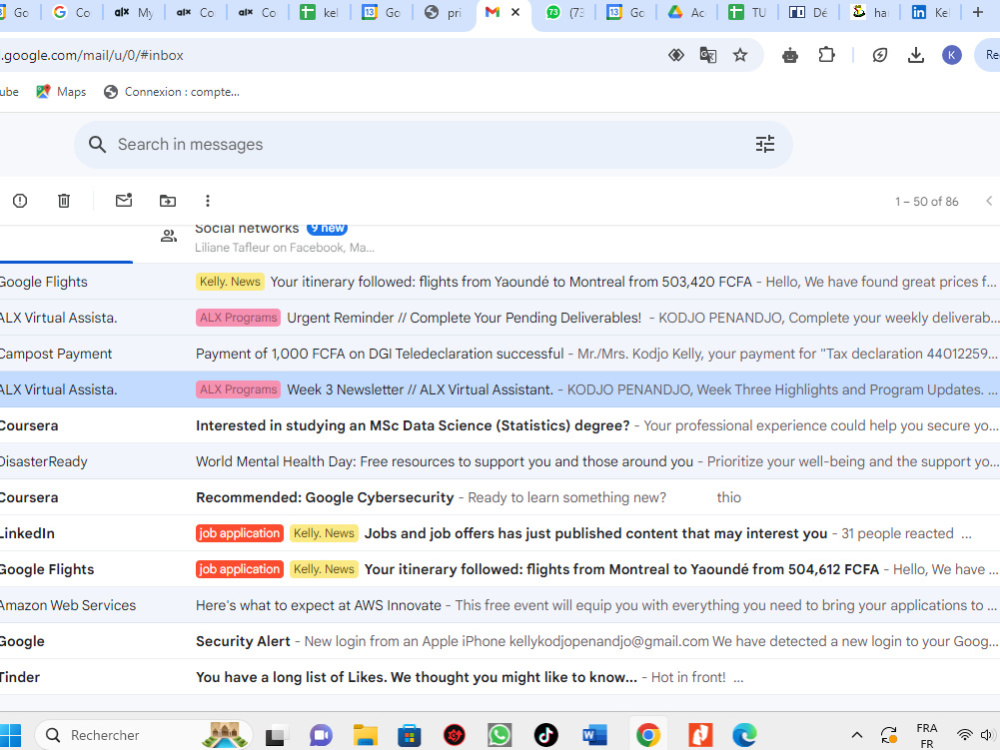
Task: Open 'Payment of 1,000 FCFA on DGI Teledeclaration' email
Action: pyautogui.click(x=500, y=354)
